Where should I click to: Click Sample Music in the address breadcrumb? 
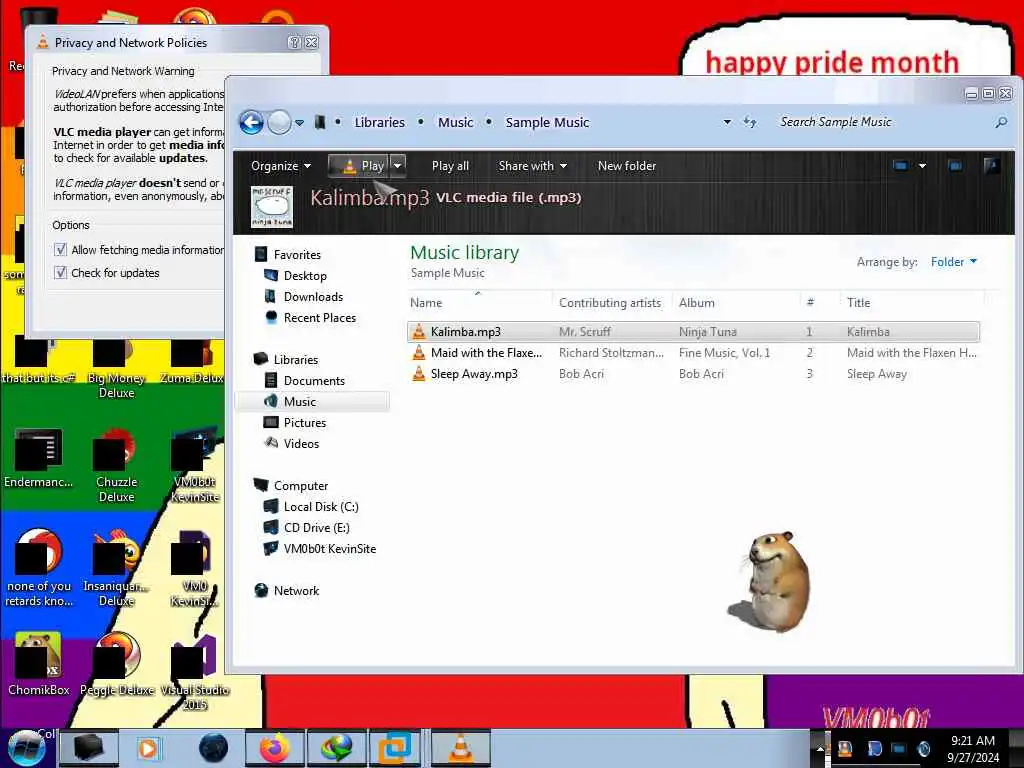tap(547, 122)
